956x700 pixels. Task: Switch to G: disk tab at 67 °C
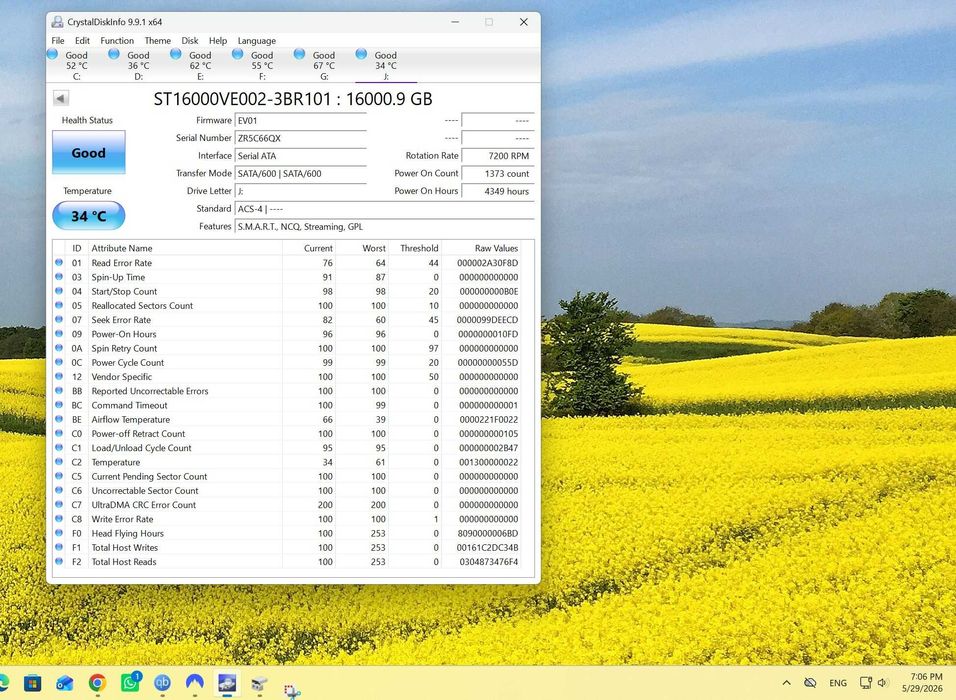324,65
